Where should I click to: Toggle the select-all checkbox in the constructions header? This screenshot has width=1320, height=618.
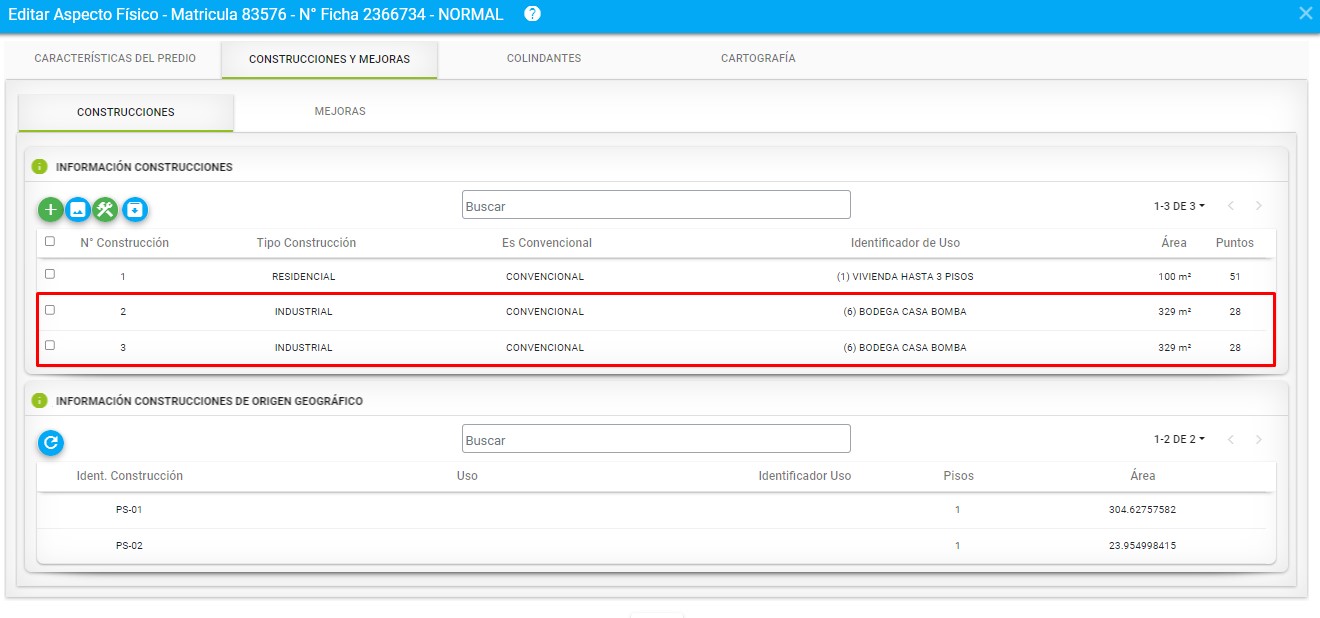pos(50,241)
